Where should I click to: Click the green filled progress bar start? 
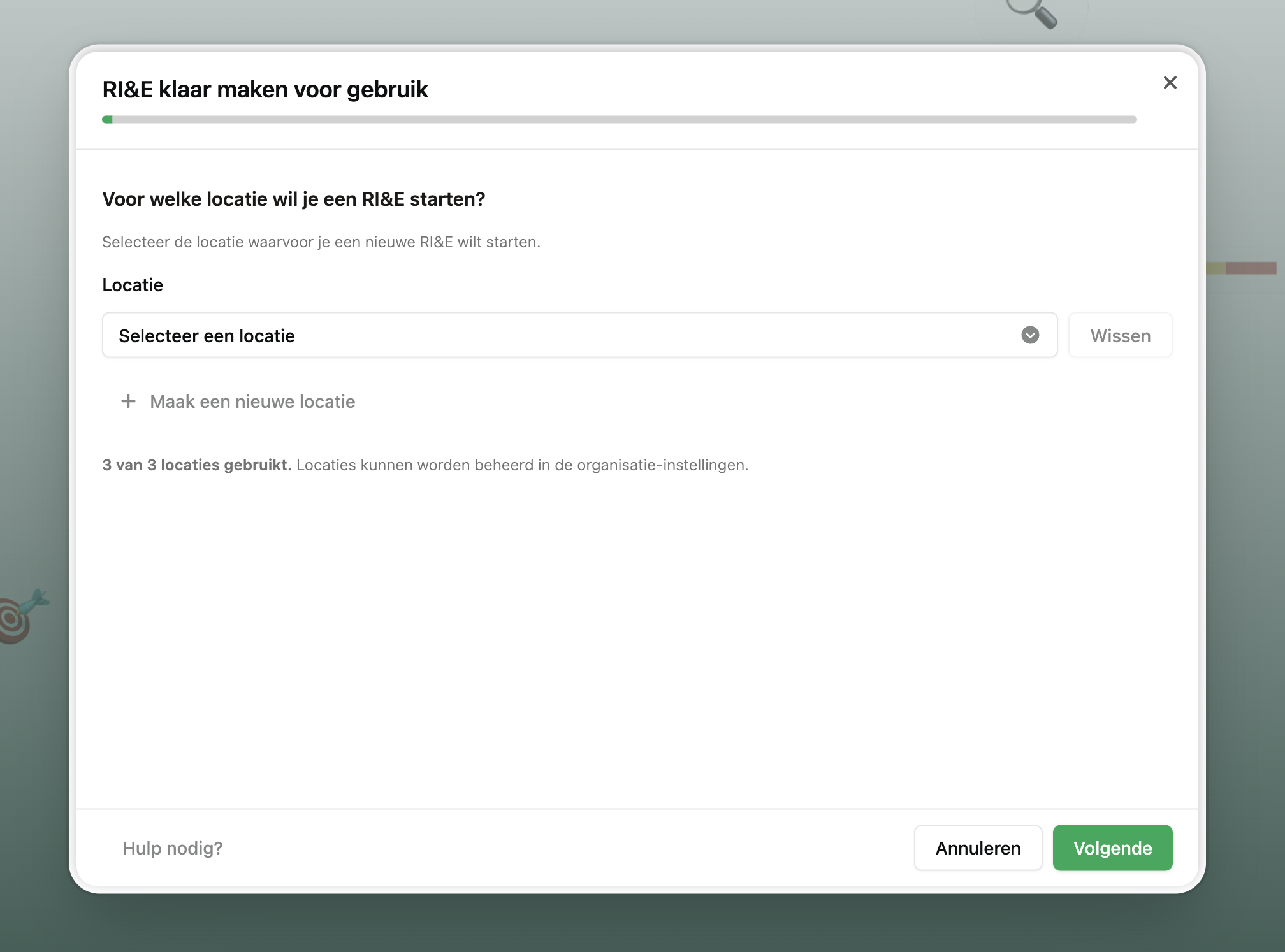(107, 120)
